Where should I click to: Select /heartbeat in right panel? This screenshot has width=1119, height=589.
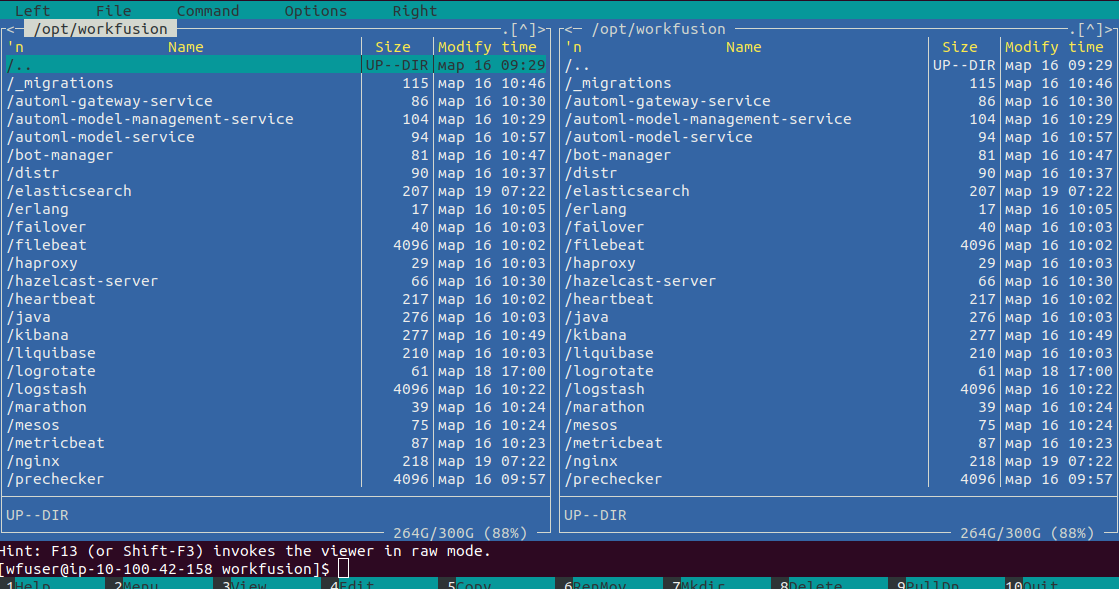coord(839,299)
